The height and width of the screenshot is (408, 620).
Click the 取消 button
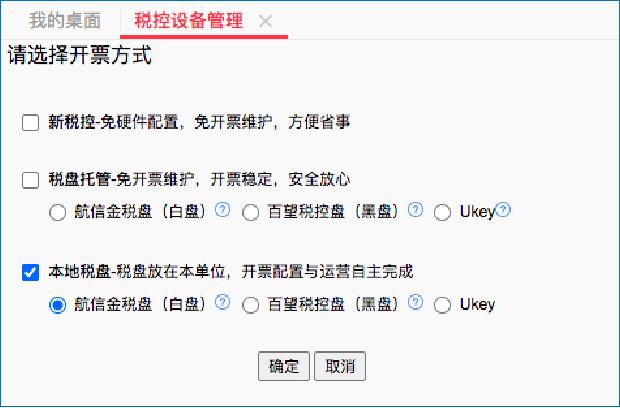pyautogui.click(x=340, y=366)
